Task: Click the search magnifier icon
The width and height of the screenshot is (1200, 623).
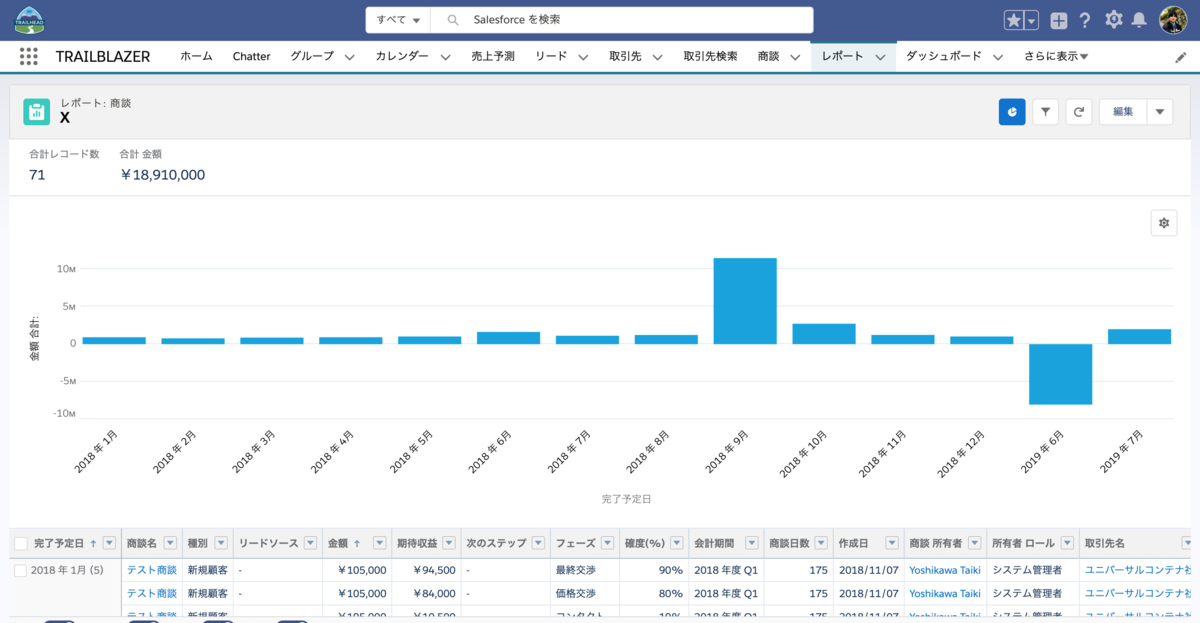Action: (x=453, y=20)
